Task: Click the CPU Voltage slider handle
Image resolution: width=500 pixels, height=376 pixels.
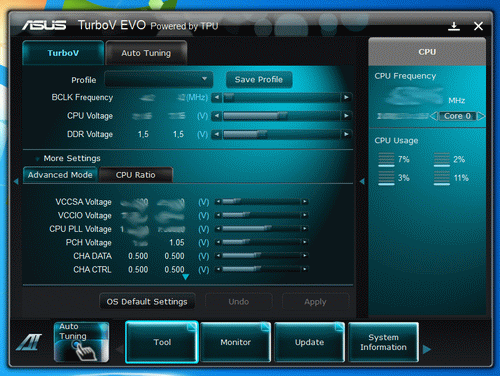Action: pos(283,116)
